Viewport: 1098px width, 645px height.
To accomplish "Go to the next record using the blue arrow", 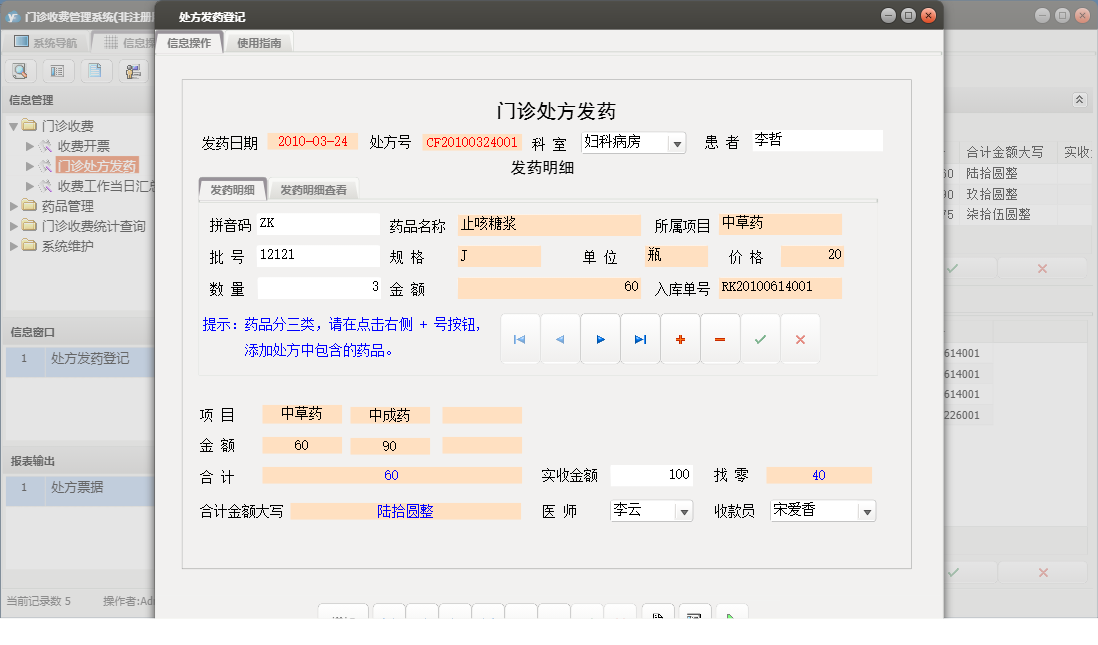I will tap(599, 338).
